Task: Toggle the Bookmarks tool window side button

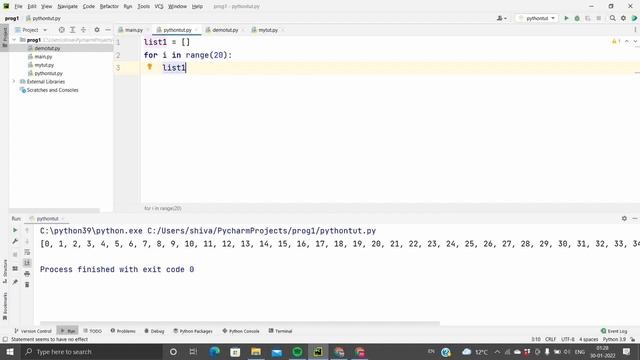Action: click(4, 306)
